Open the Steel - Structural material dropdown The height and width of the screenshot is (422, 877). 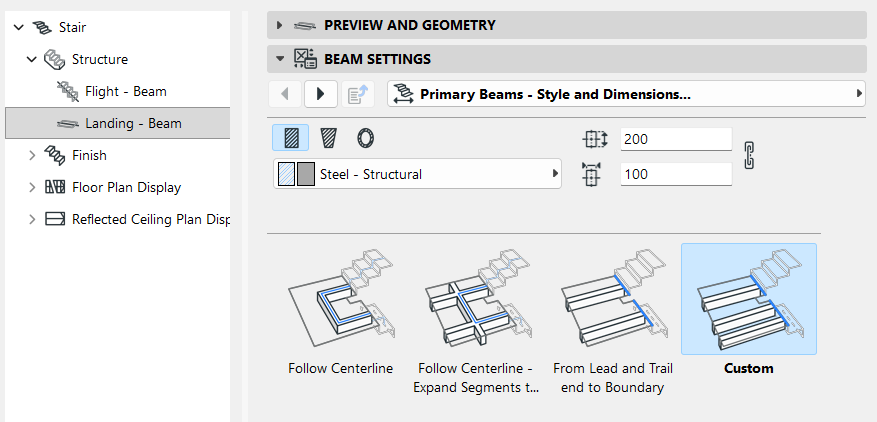(x=417, y=174)
